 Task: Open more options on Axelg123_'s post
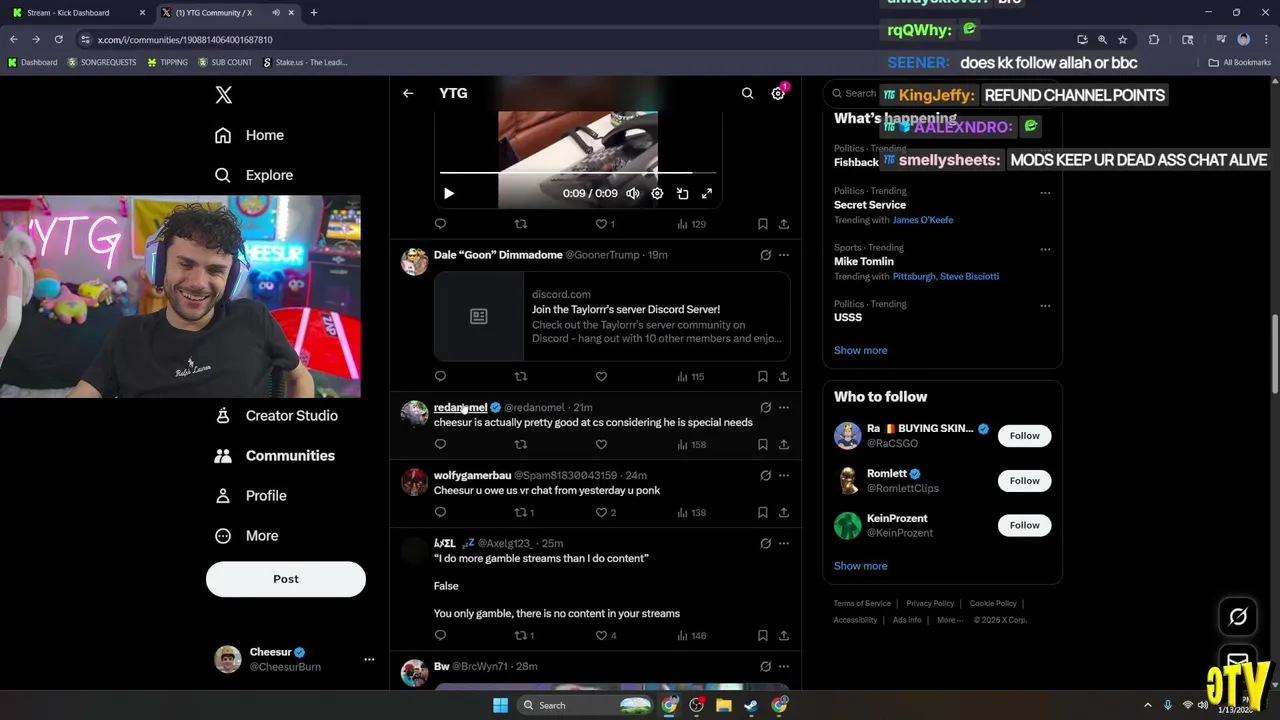(x=784, y=543)
